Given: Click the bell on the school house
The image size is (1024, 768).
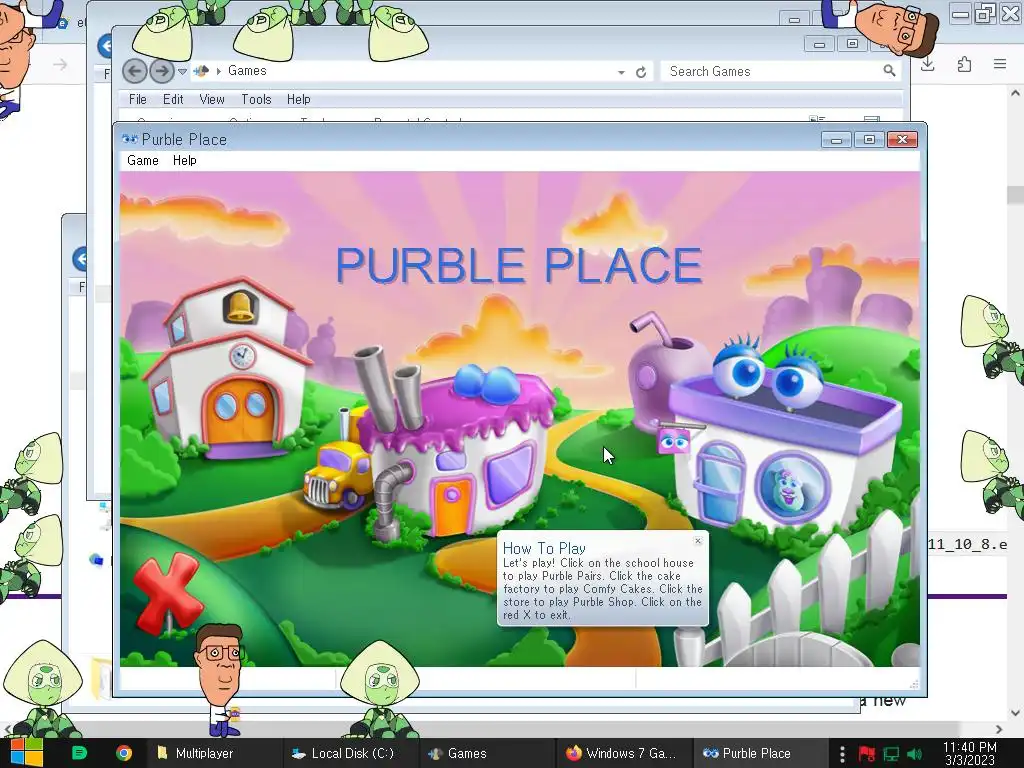Looking at the screenshot, I should click(x=239, y=306).
